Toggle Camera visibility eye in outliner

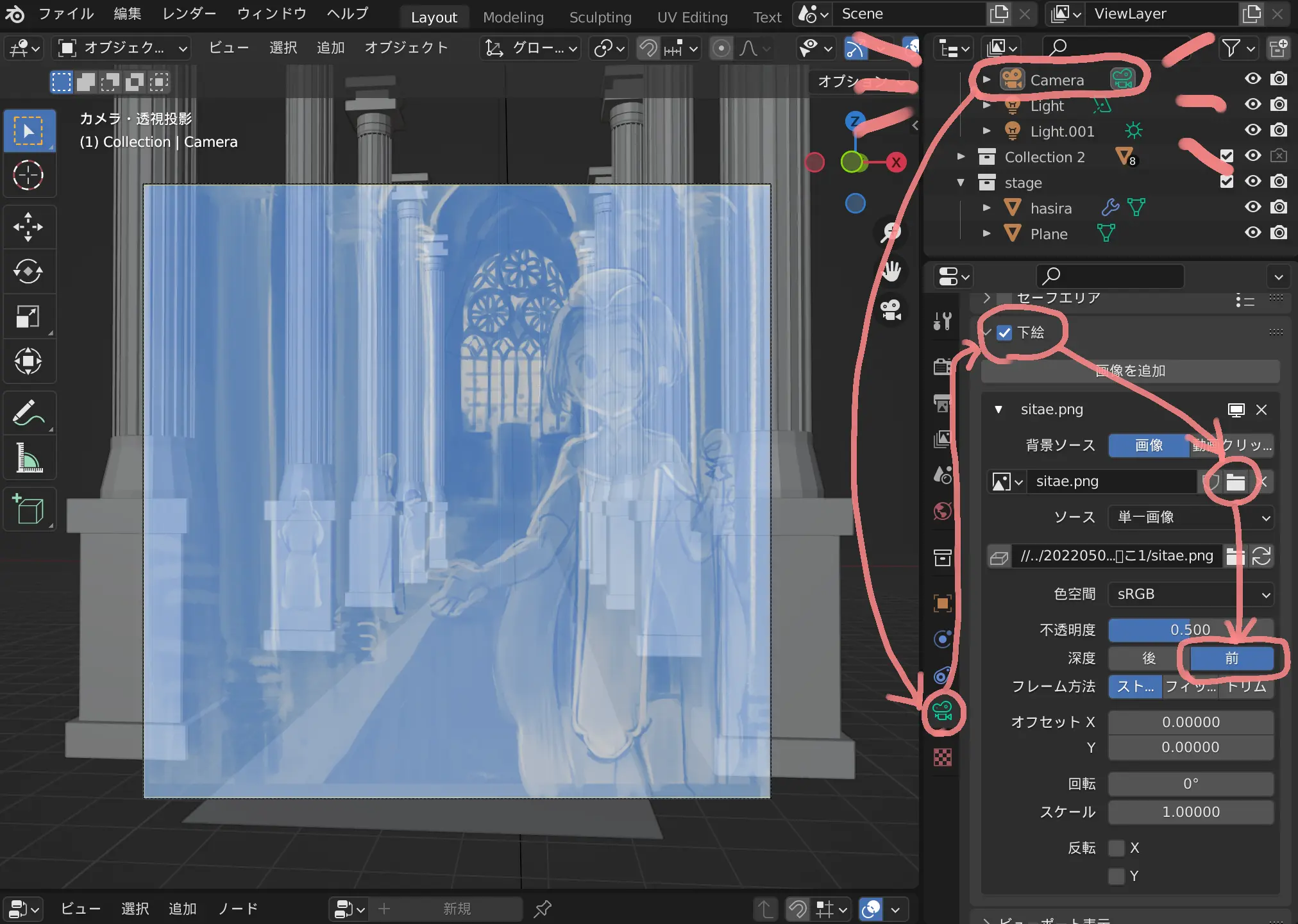1252,79
